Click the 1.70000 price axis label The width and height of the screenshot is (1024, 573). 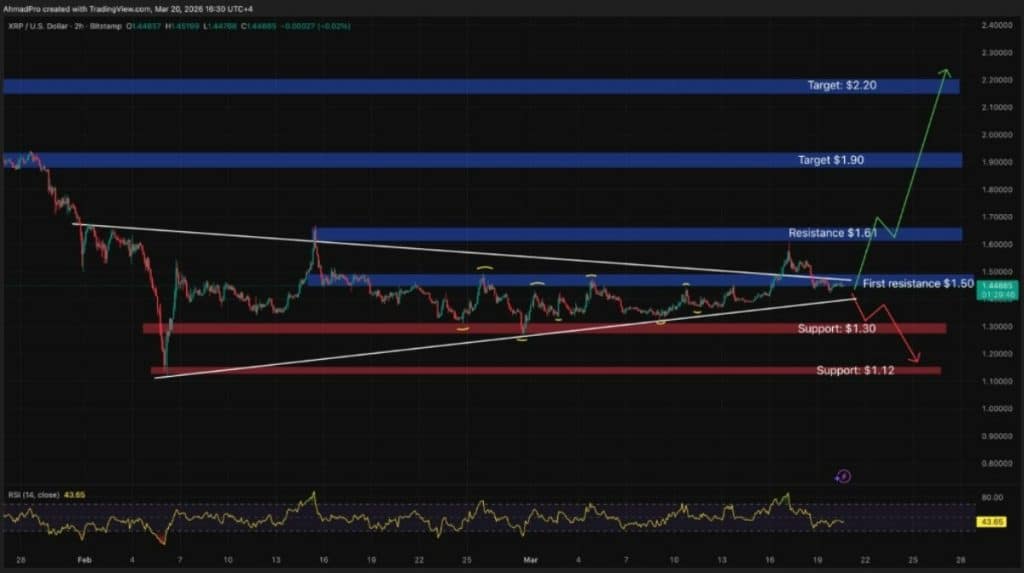point(996,216)
